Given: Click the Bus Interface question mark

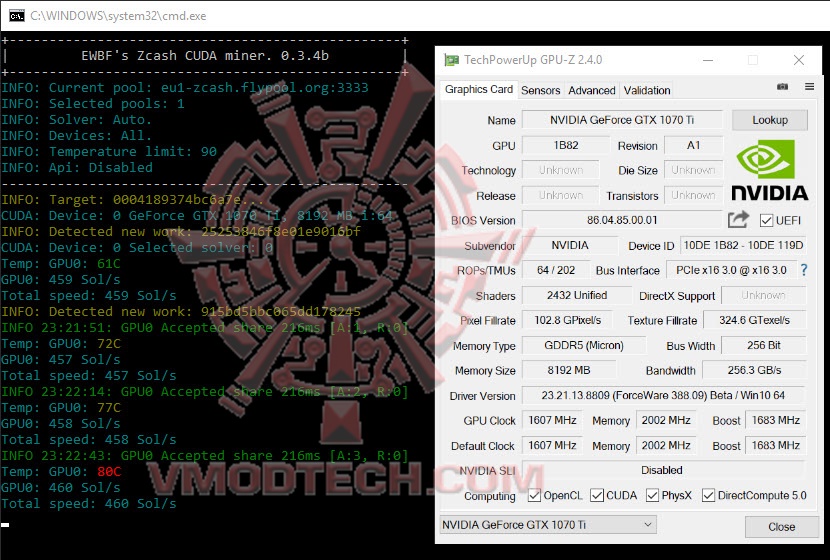Looking at the screenshot, I should [x=804, y=270].
